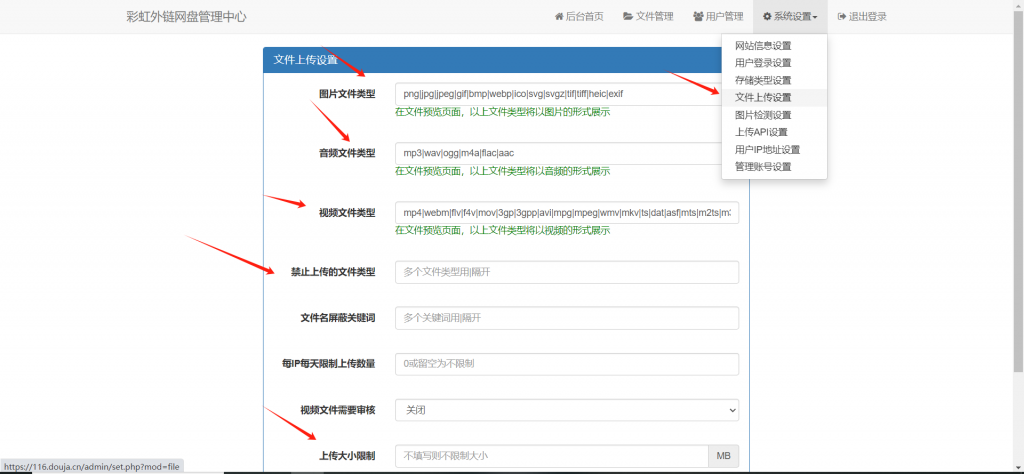Click the 上传大小限制 input field

click(552, 456)
